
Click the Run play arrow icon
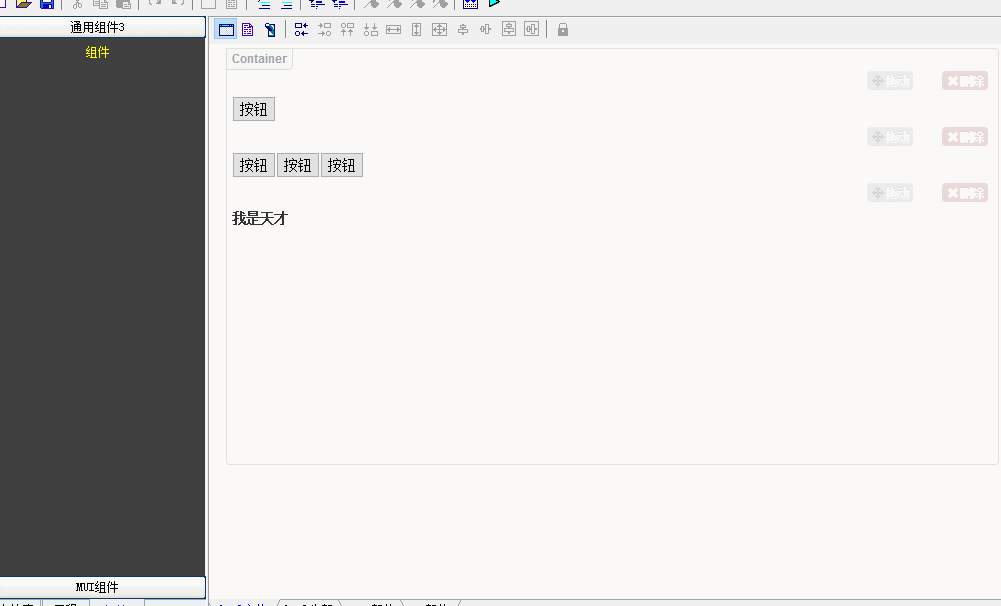click(x=494, y=3)
